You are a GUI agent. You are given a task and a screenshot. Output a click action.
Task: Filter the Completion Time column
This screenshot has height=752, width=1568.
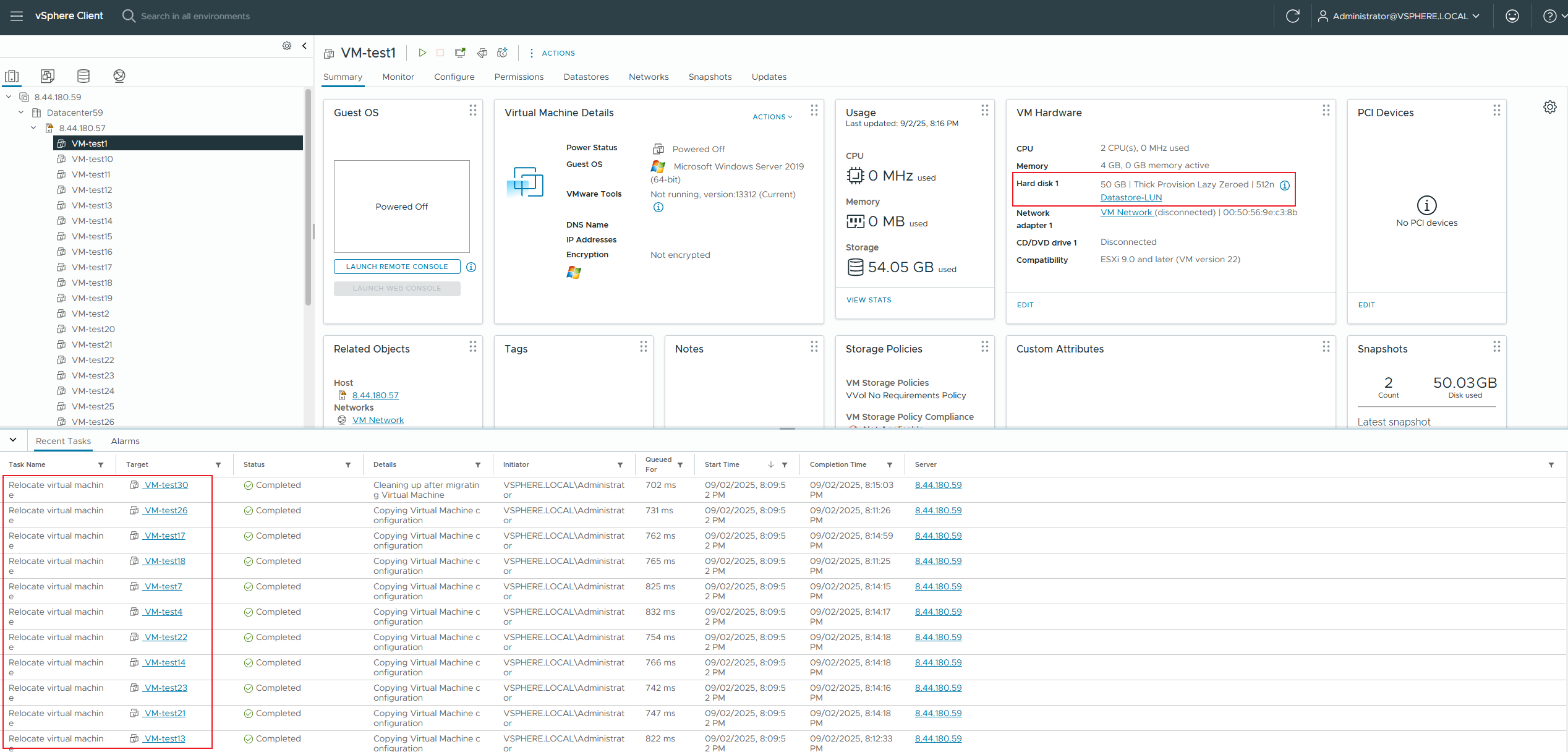(890, 465)
